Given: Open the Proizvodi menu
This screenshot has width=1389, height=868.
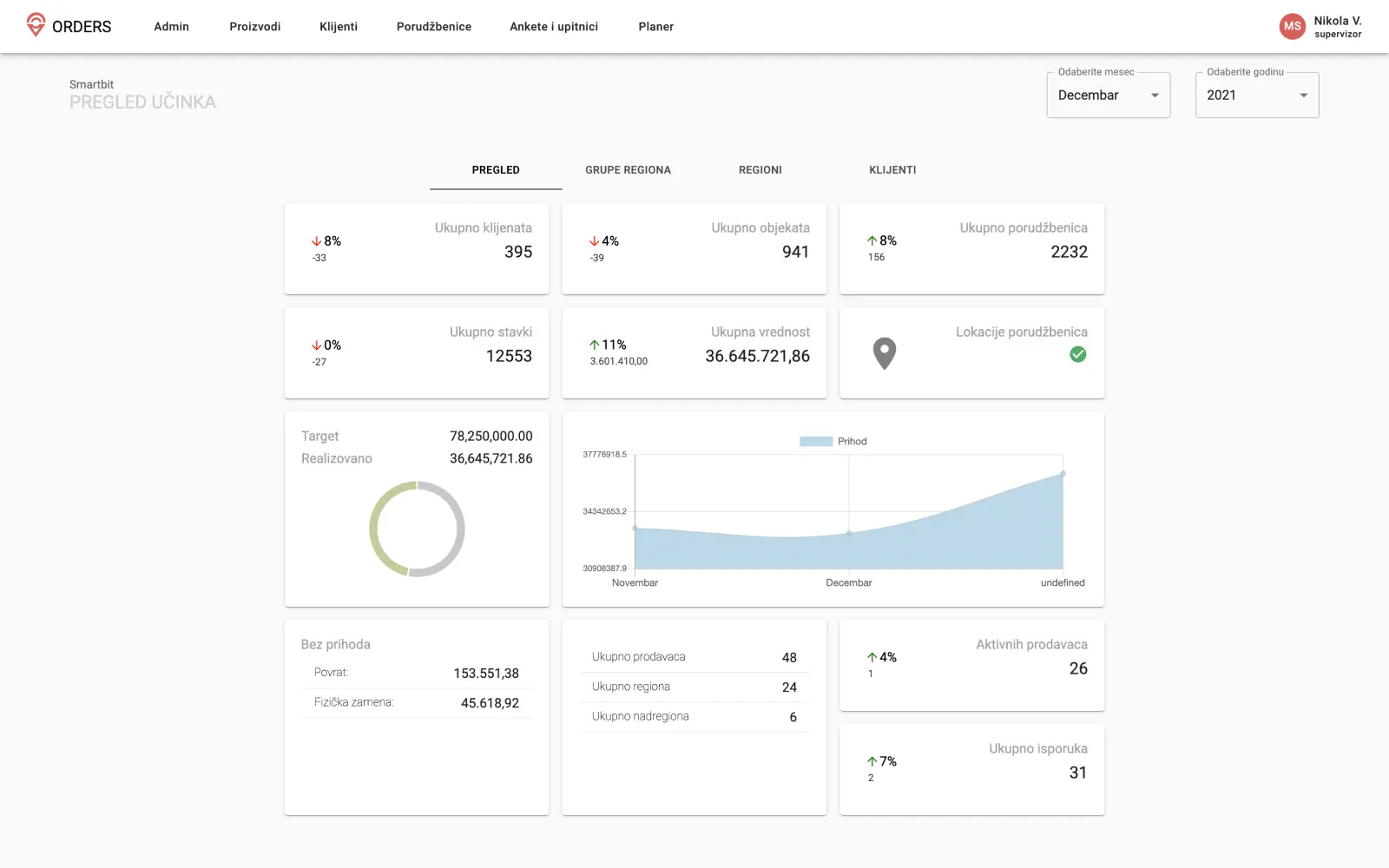Looking at the screenshot, I should click(x=254, y=27).
